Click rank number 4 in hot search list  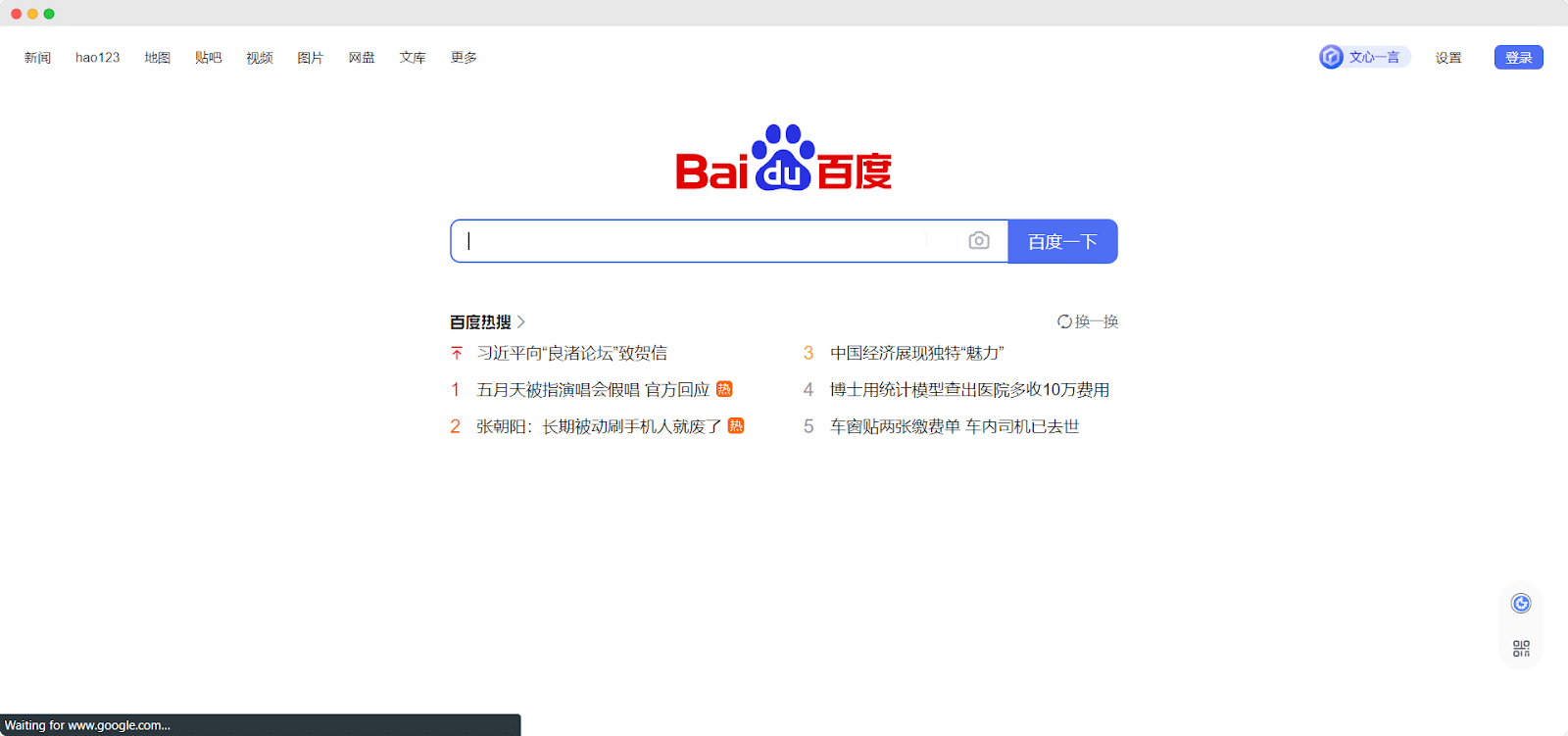808,389
